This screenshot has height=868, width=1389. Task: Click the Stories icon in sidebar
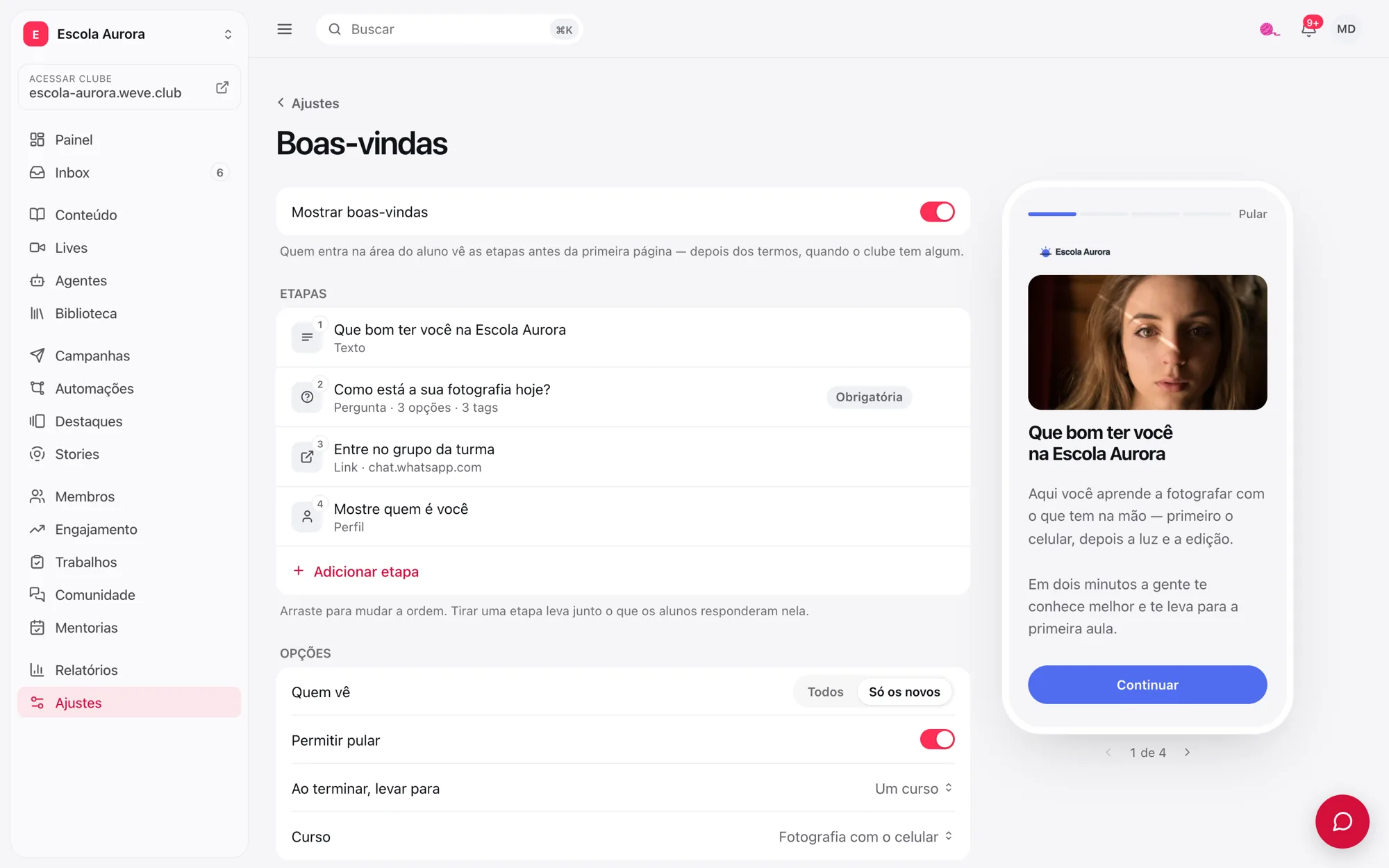click(38, 454)
